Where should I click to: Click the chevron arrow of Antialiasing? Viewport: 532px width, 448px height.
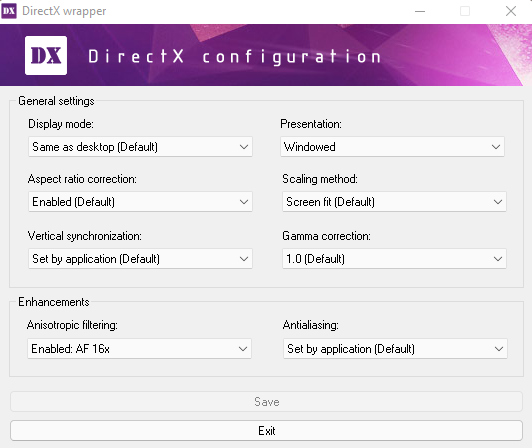tap(499, 349)
